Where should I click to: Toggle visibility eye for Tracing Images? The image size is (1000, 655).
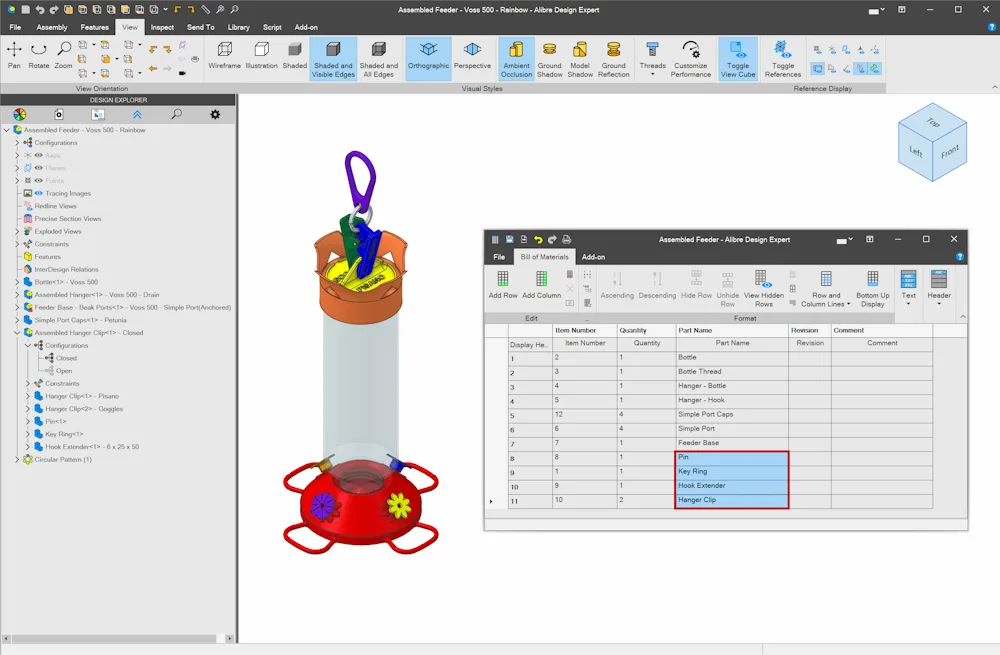pyautogui.click(x=38, y=193)
